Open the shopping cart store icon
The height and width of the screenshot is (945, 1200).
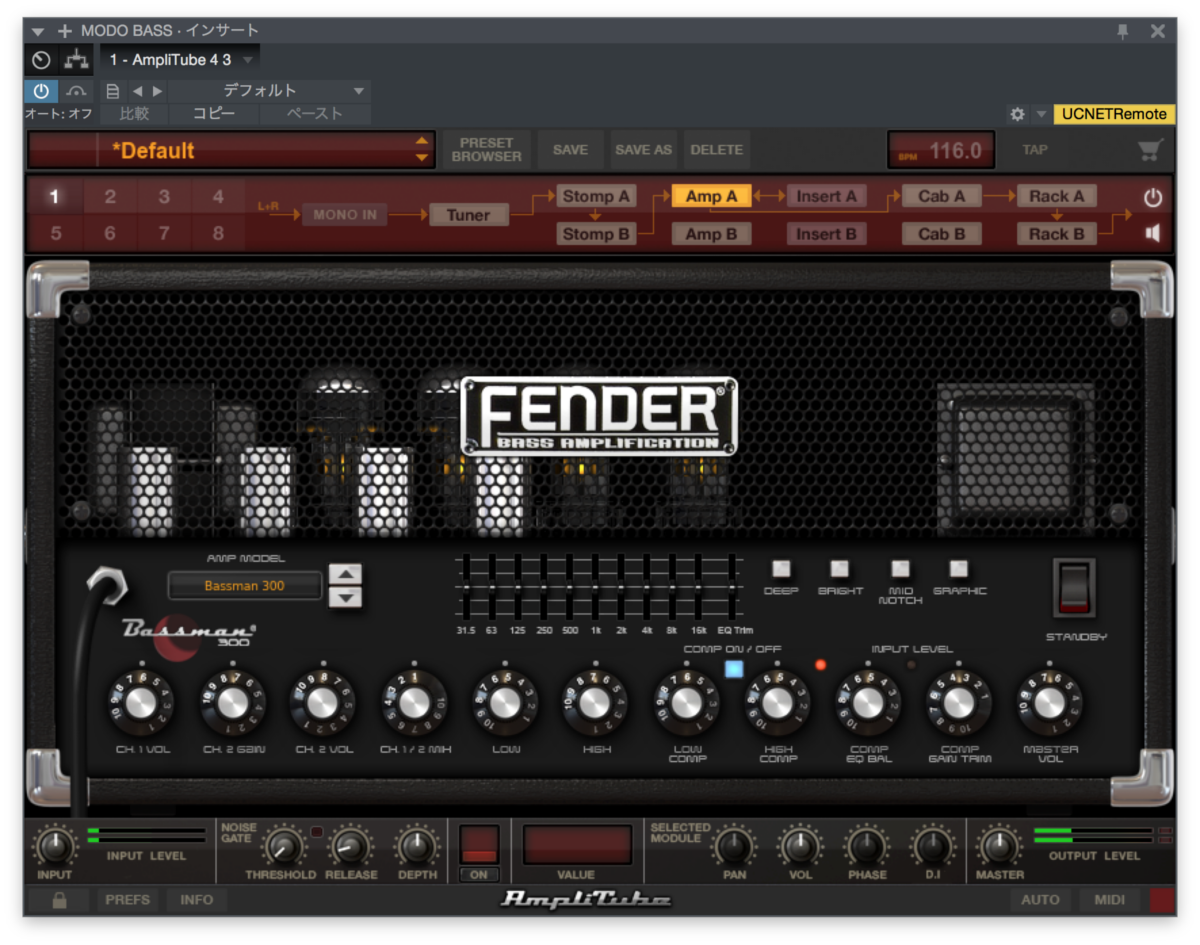tap(1150, 150)
